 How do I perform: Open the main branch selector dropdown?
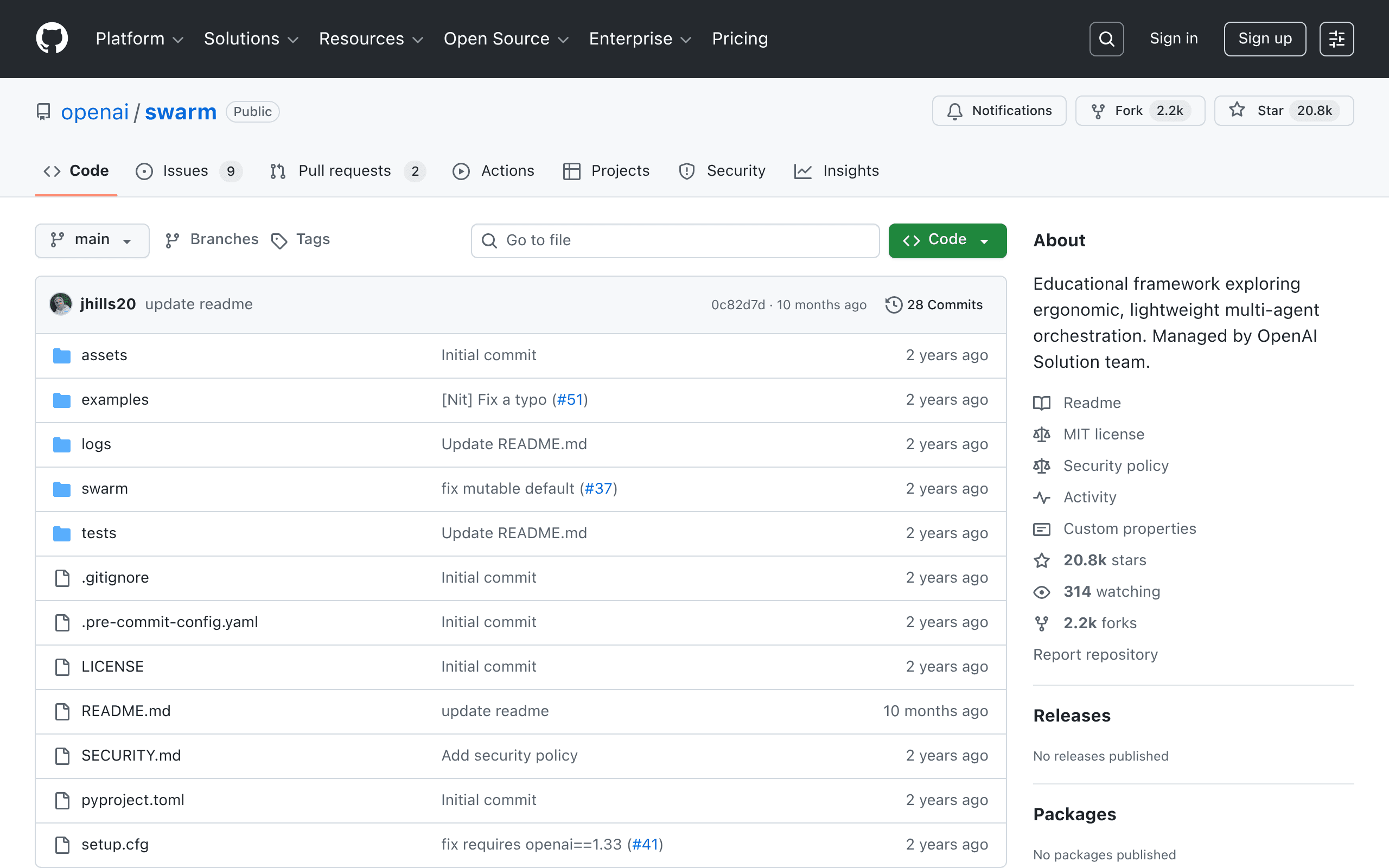coord(92,240)
